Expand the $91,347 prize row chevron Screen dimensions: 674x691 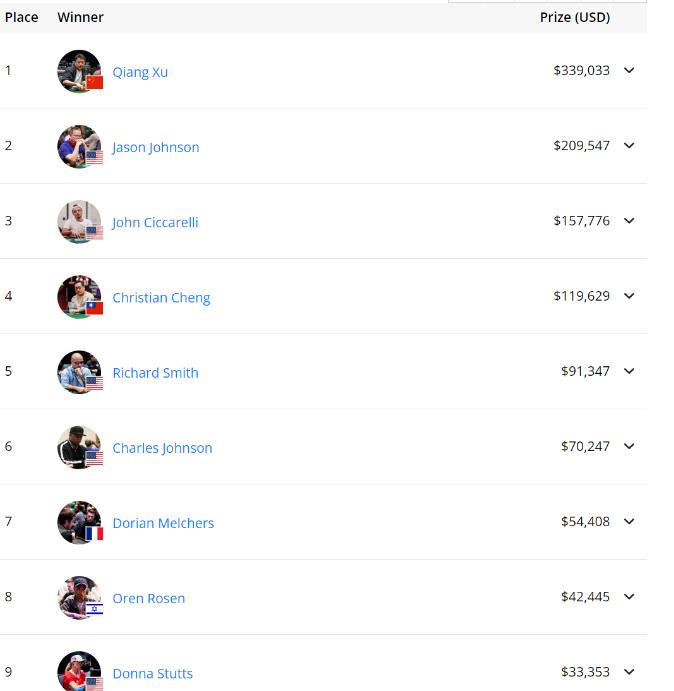click(x=629, y=371)
